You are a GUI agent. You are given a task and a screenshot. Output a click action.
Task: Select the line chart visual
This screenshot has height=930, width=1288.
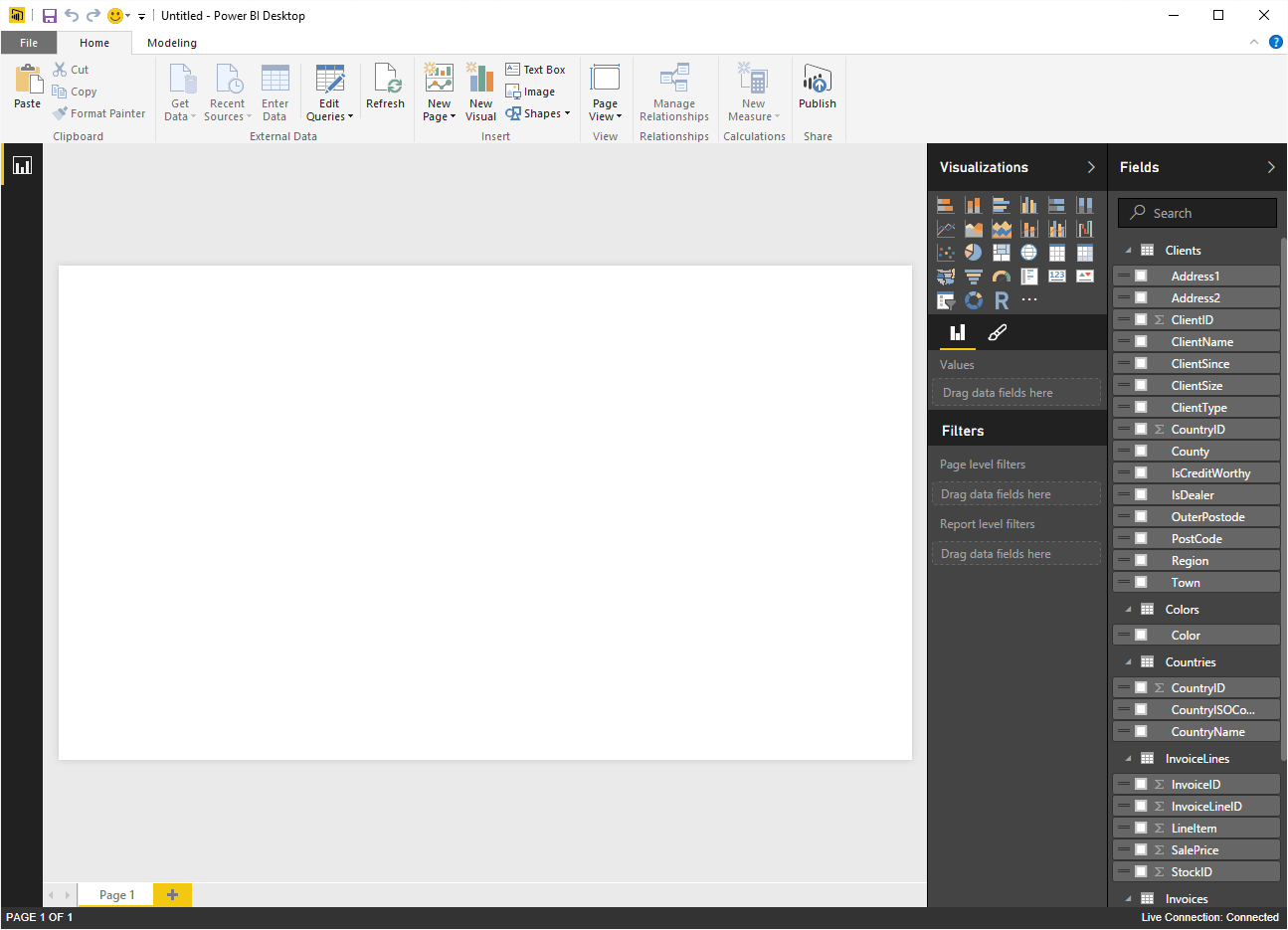(946, 229)
